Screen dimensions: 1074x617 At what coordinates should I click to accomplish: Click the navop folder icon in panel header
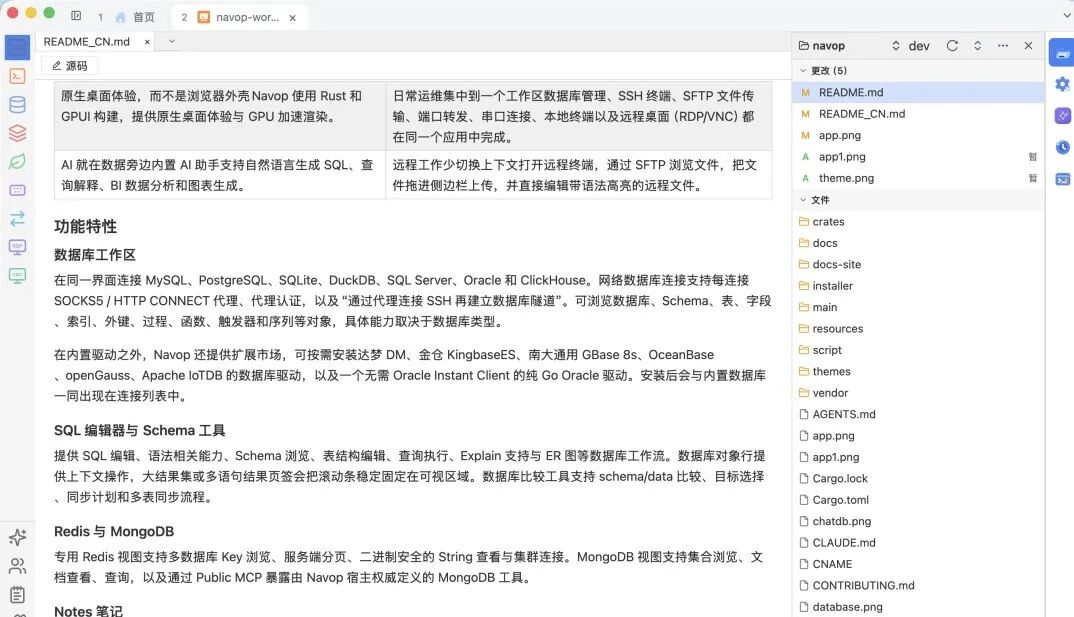[x=803, y=45]
